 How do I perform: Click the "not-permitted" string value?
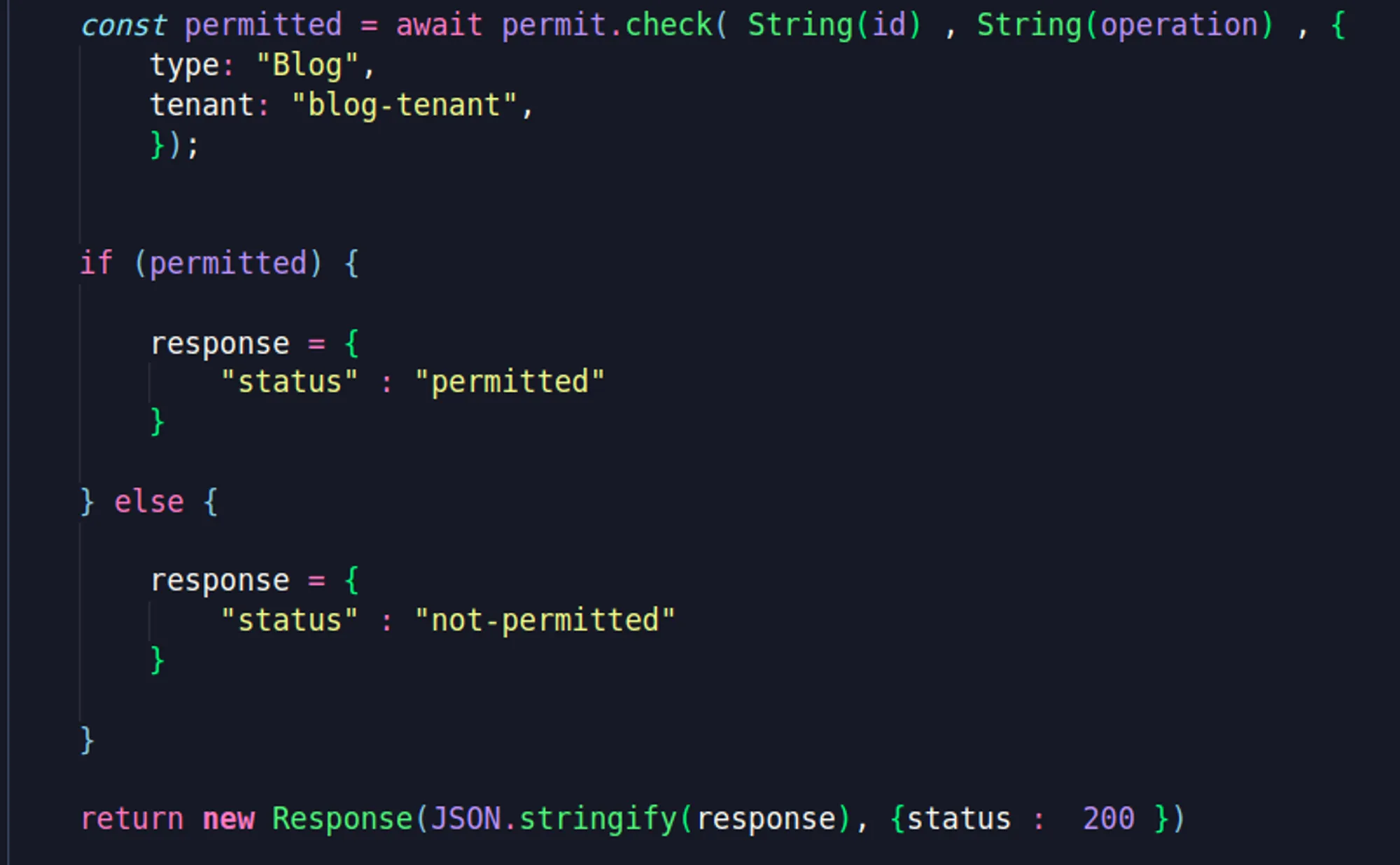(545, 621)
